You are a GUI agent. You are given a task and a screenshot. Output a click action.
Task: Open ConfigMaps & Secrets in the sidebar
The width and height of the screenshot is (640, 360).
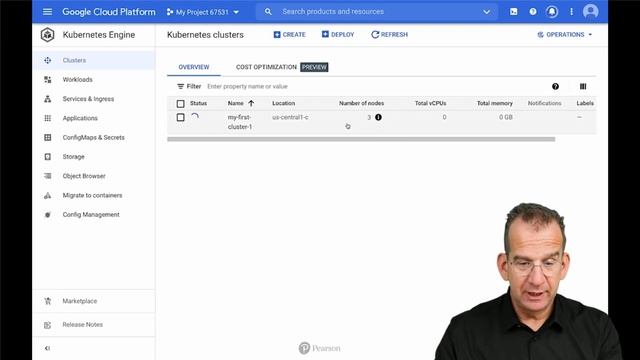point(93,138)
